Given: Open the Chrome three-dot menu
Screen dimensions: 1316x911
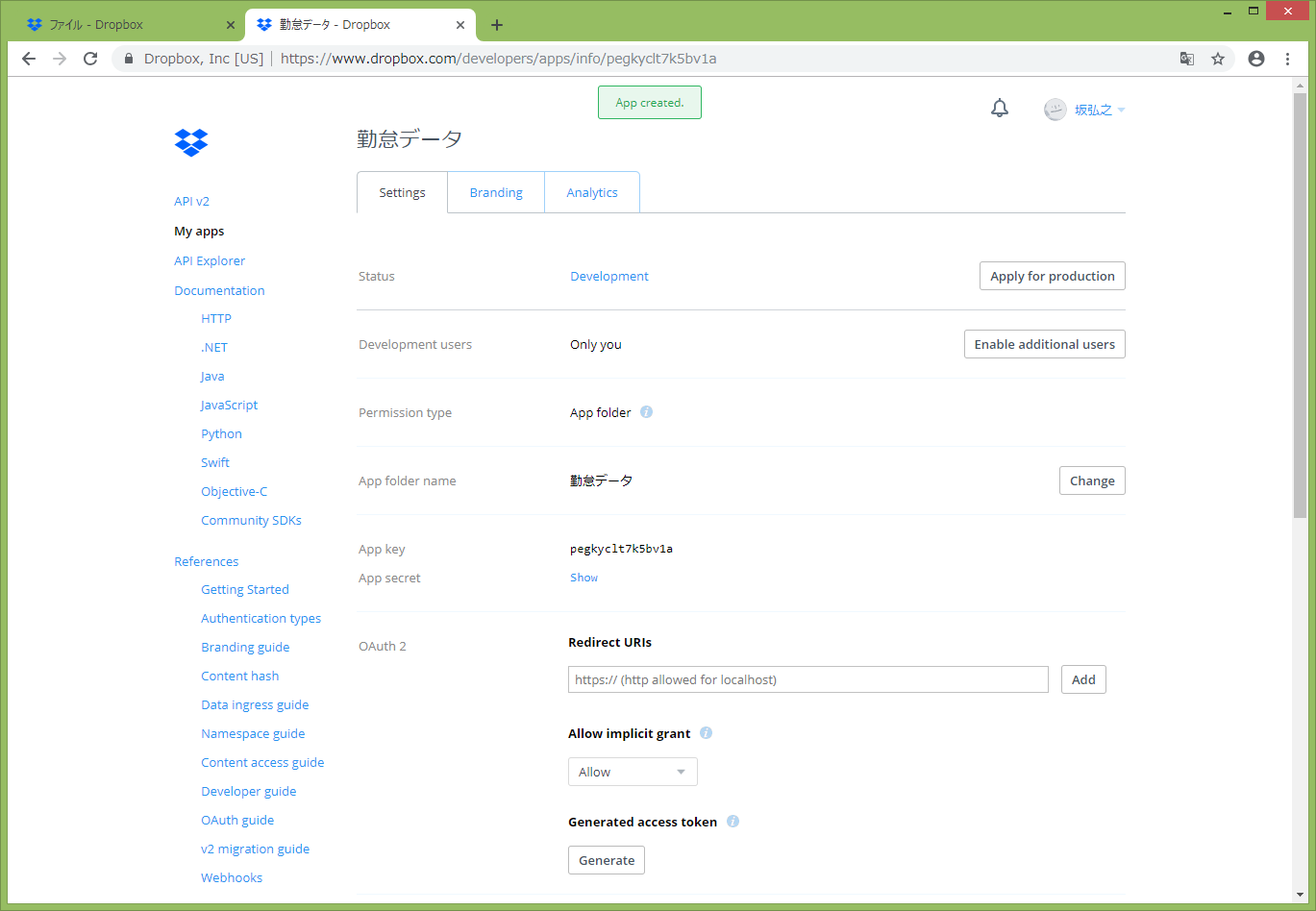Looking at the screenshot, I should pyautogui.click(x=1287, y=59).
